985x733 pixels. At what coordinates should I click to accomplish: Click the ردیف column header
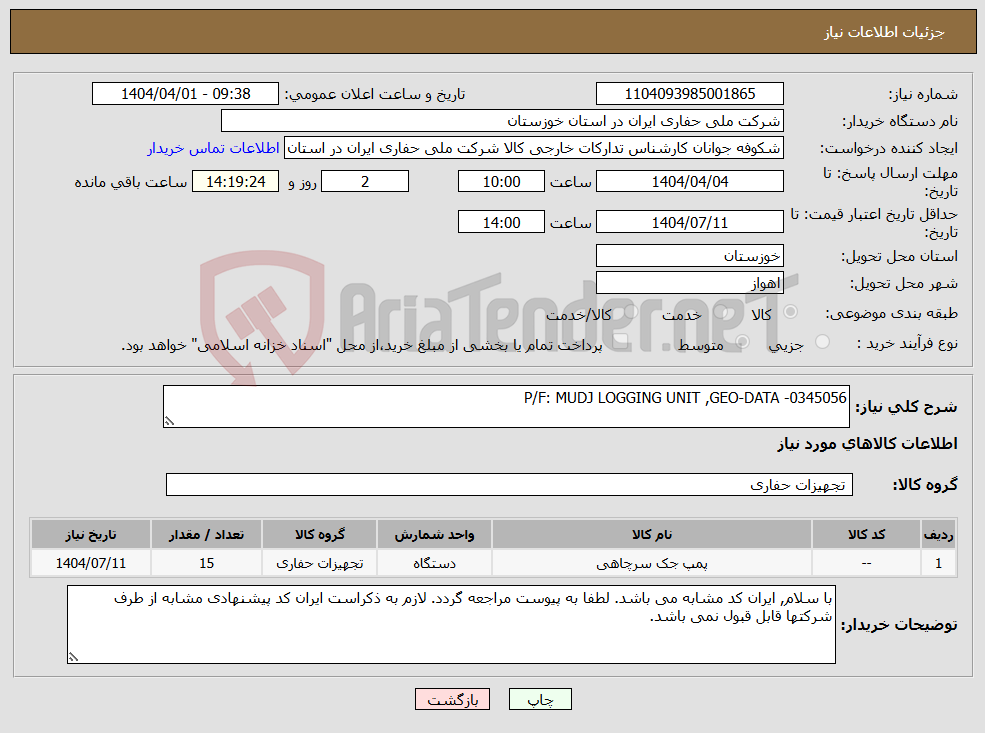pyautogui.click(x=938, y=535)
